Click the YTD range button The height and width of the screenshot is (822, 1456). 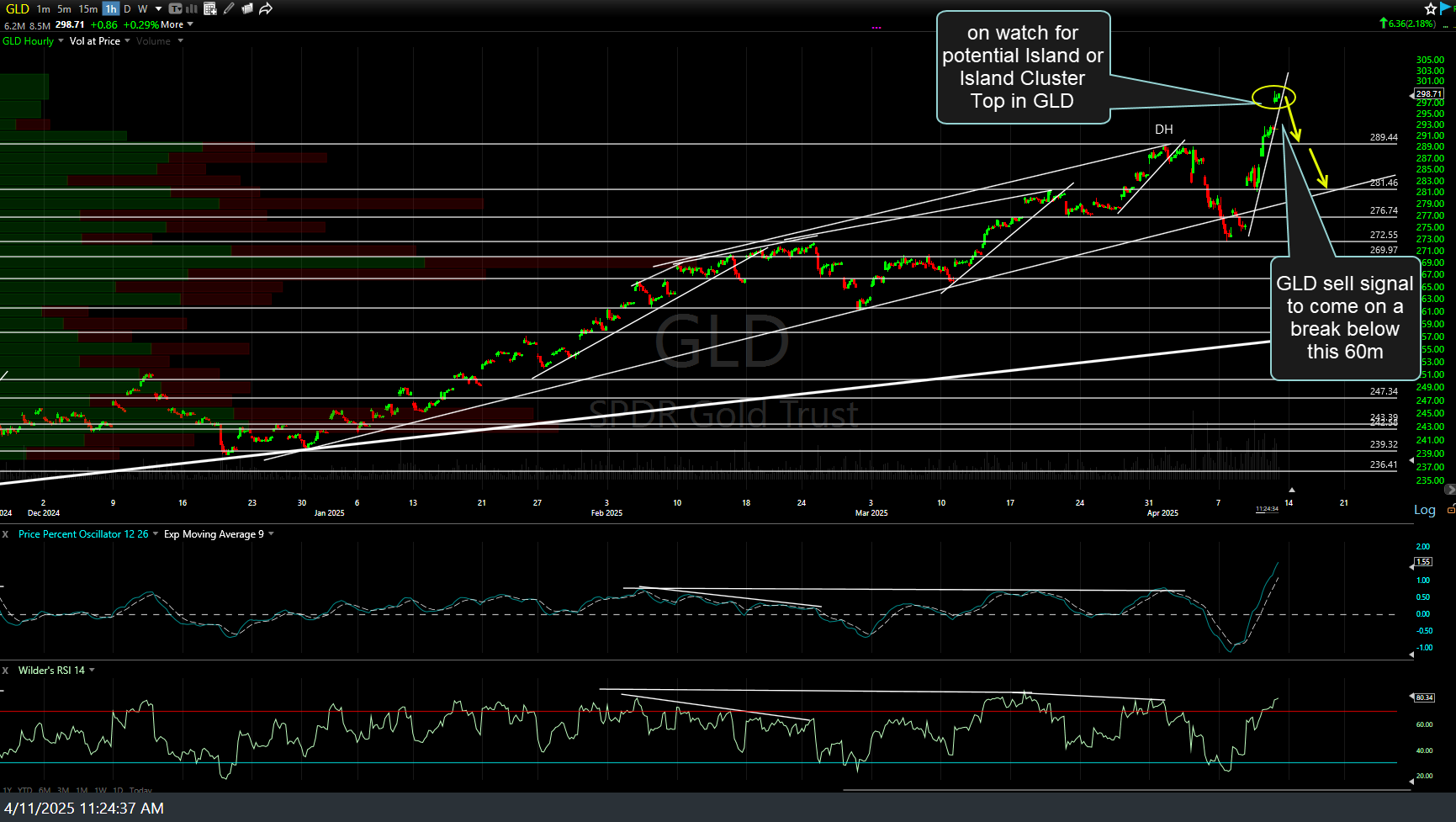tap(26, 791)
